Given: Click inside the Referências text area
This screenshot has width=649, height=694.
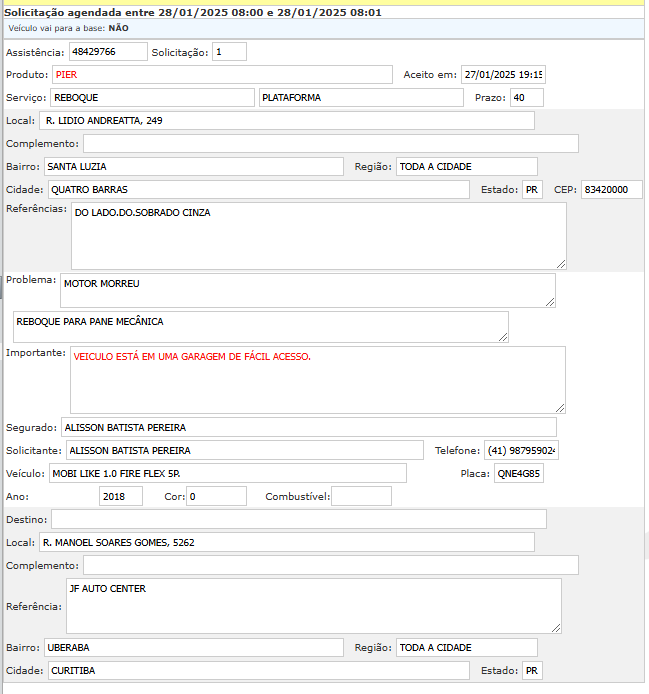Looking at the screenshot, I should click(x=318, y=236).
